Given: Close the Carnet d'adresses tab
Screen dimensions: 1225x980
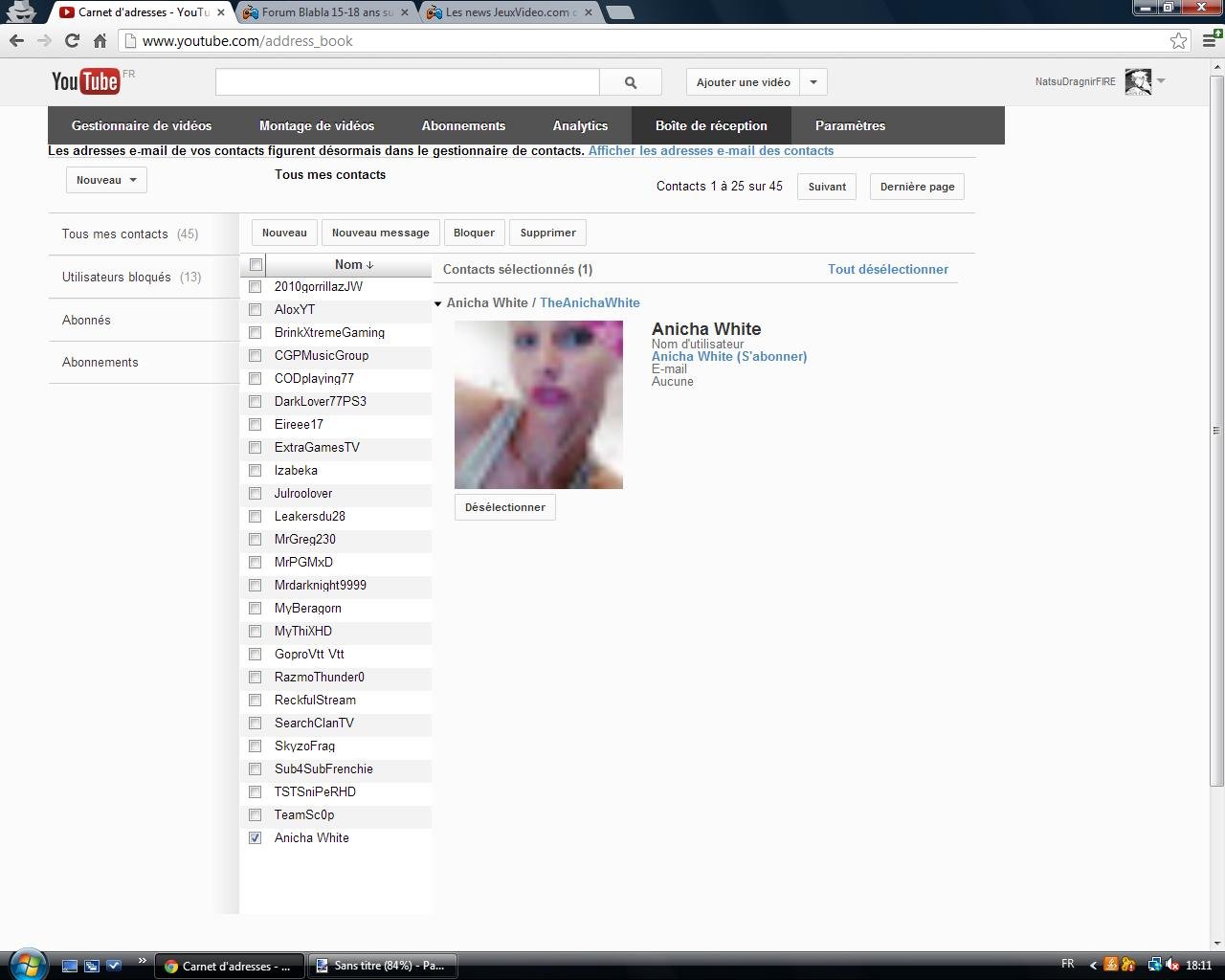Looking at the screenshot, I should coord(221,12).
